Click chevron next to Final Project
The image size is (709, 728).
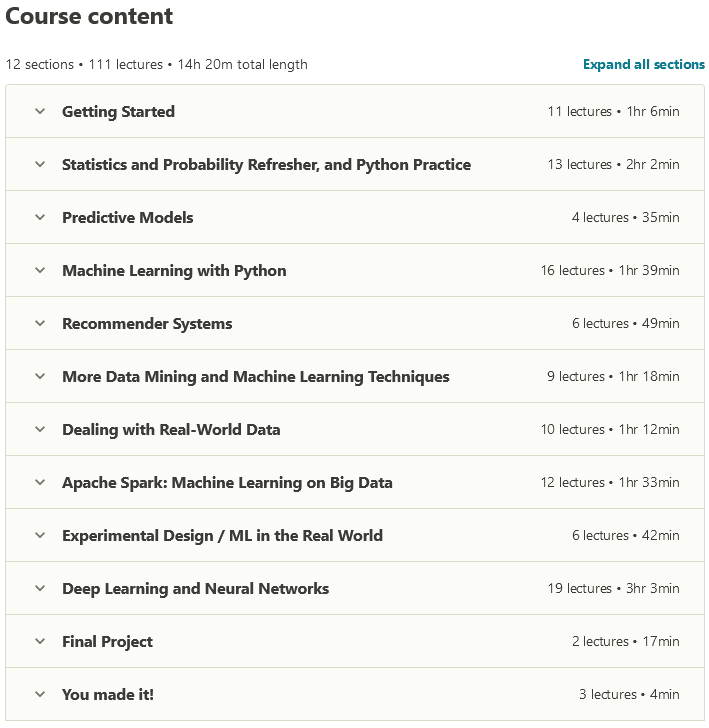tap(40, 641)
